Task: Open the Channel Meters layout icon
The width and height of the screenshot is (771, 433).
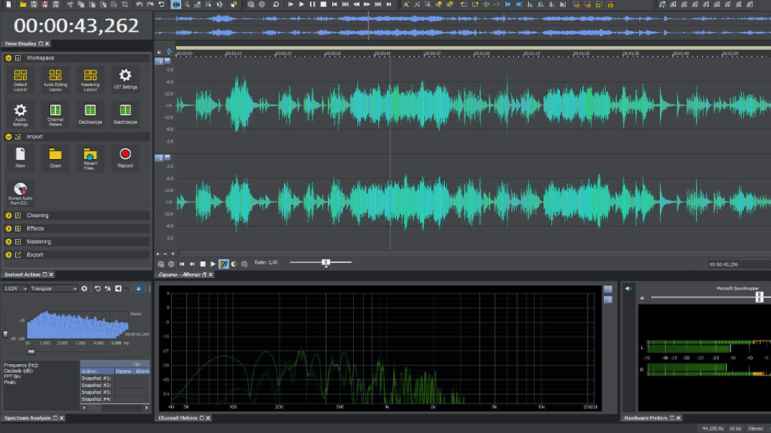Action: [x=56, y=110]
